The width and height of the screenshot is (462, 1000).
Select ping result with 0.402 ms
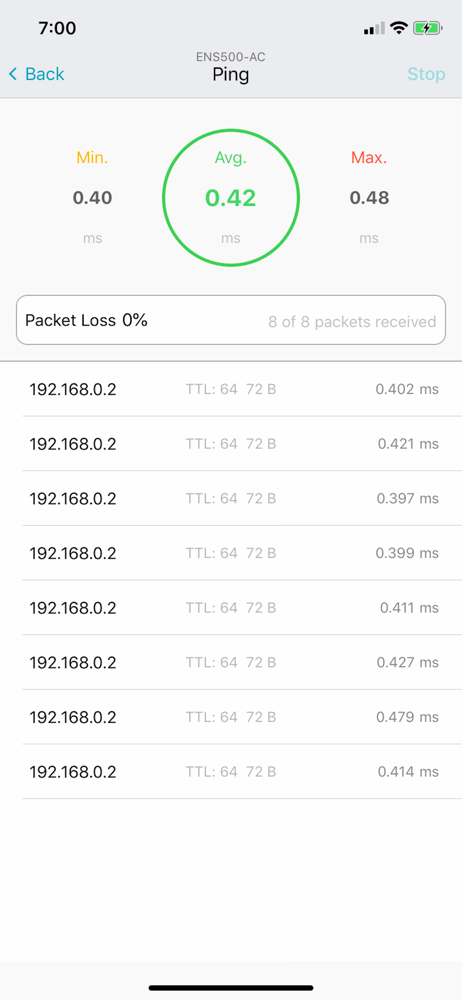pos(231,389)
